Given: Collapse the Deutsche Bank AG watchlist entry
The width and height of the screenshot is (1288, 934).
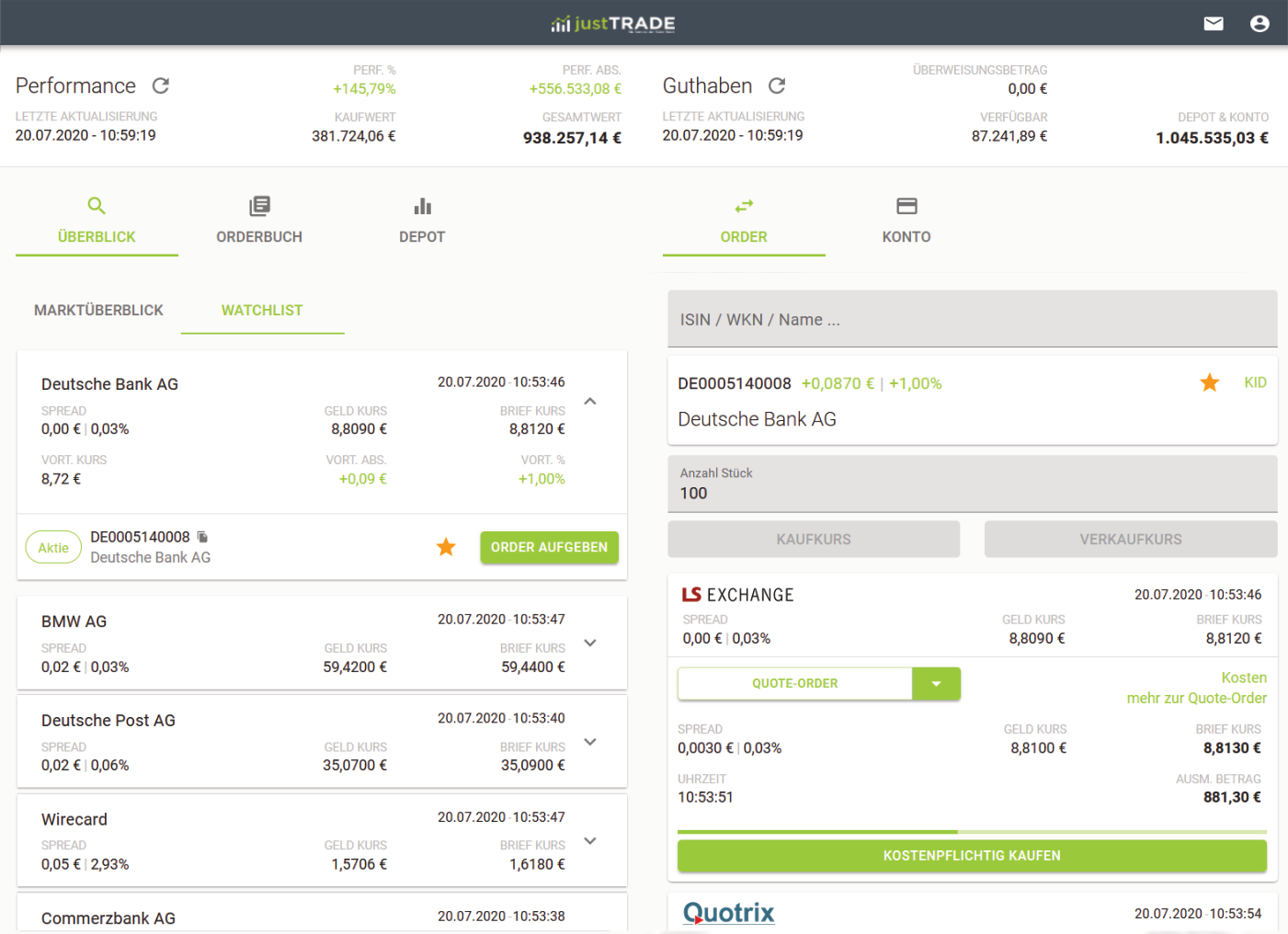Looking at the screenshot, I should click(590, 401).
